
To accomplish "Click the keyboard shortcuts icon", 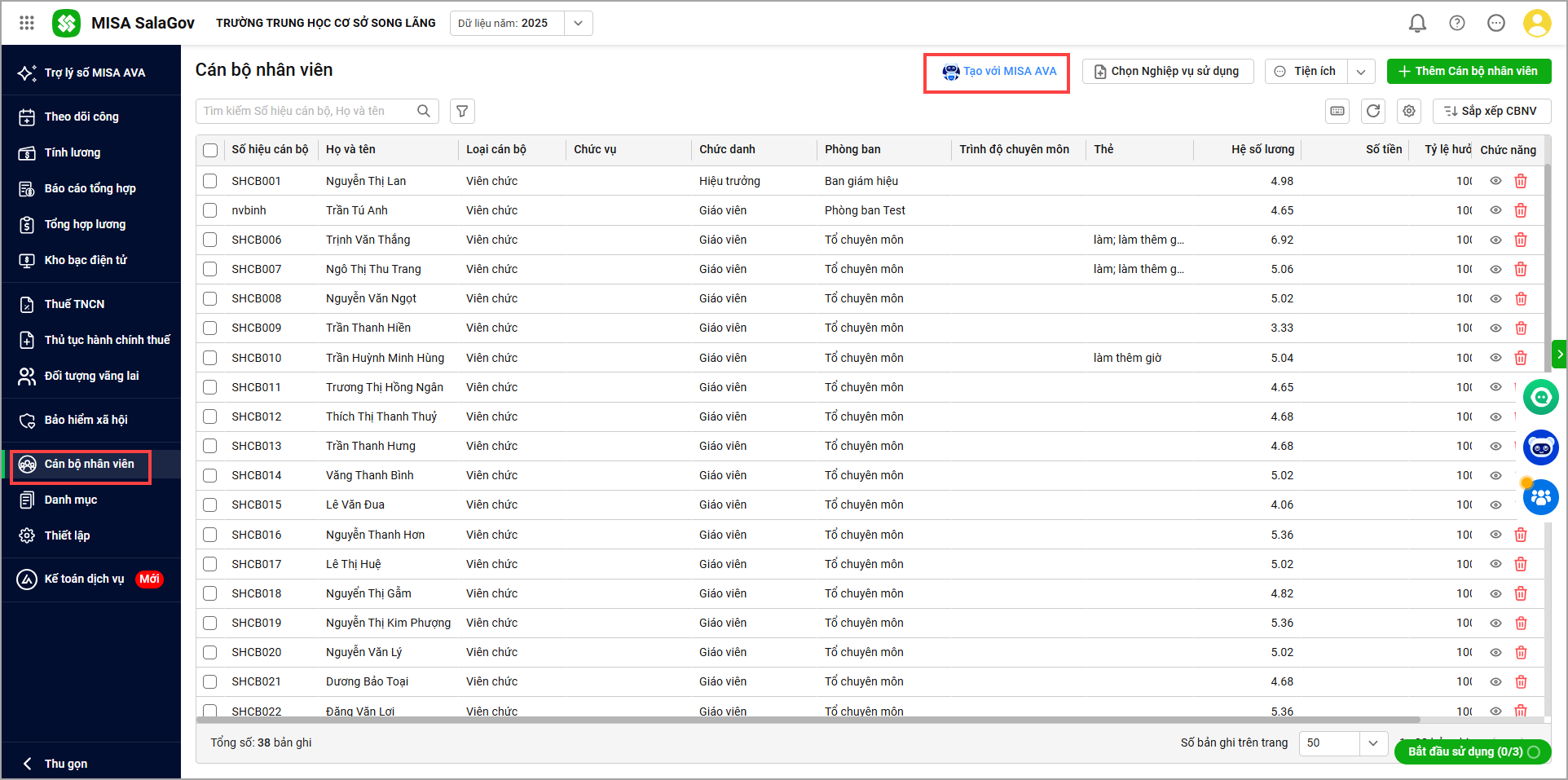I will (1337, 111).
